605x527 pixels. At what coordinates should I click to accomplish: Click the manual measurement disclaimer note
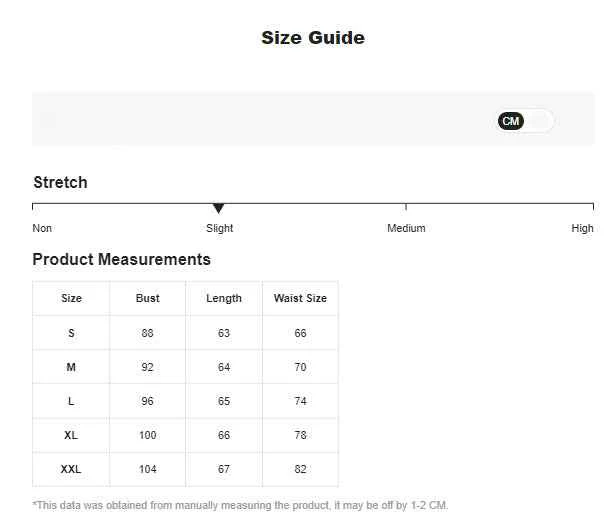click(240, 505)
